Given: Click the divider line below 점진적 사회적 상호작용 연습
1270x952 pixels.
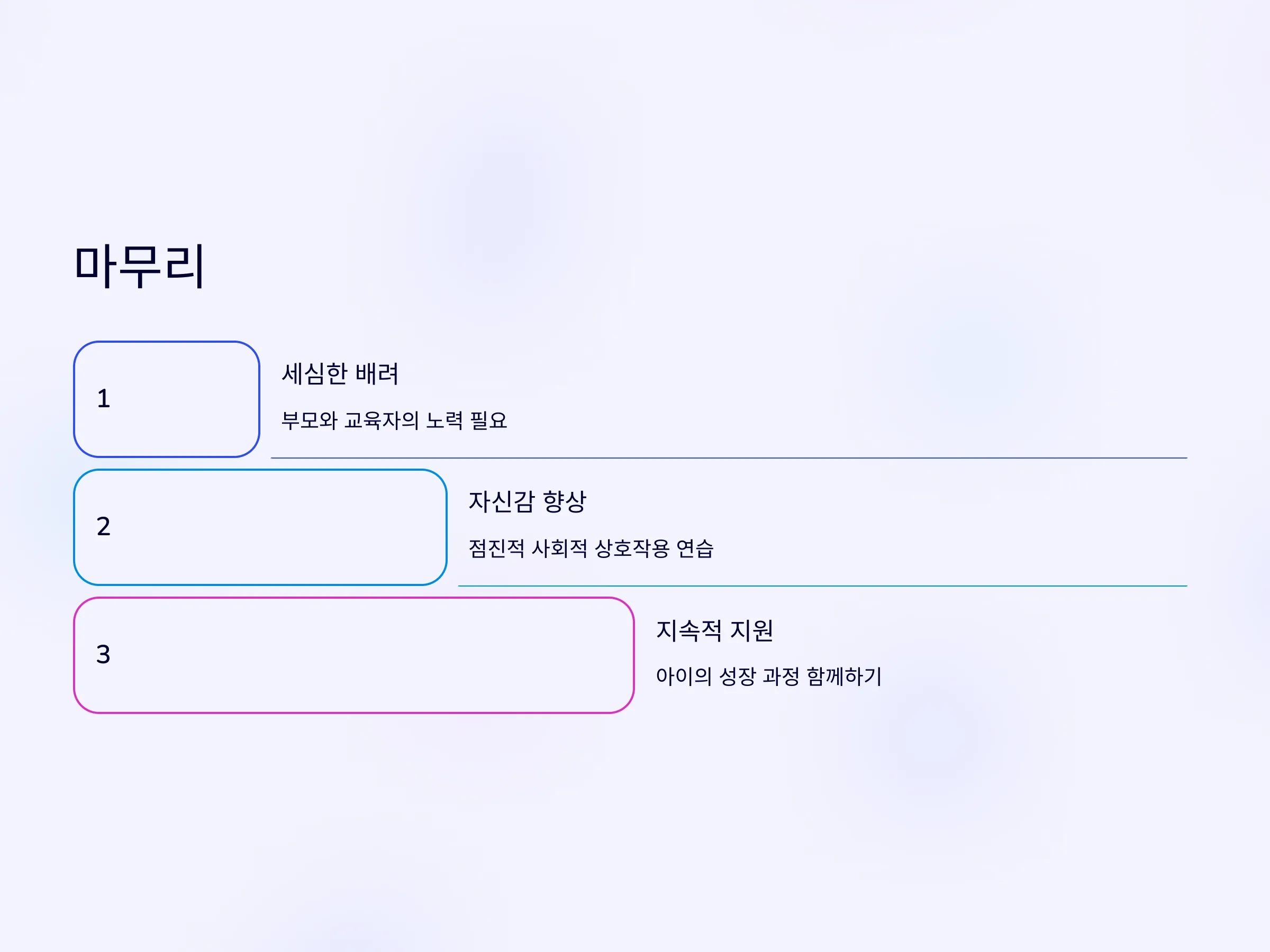Looking at the screenshot, I should tap(823, 587).
